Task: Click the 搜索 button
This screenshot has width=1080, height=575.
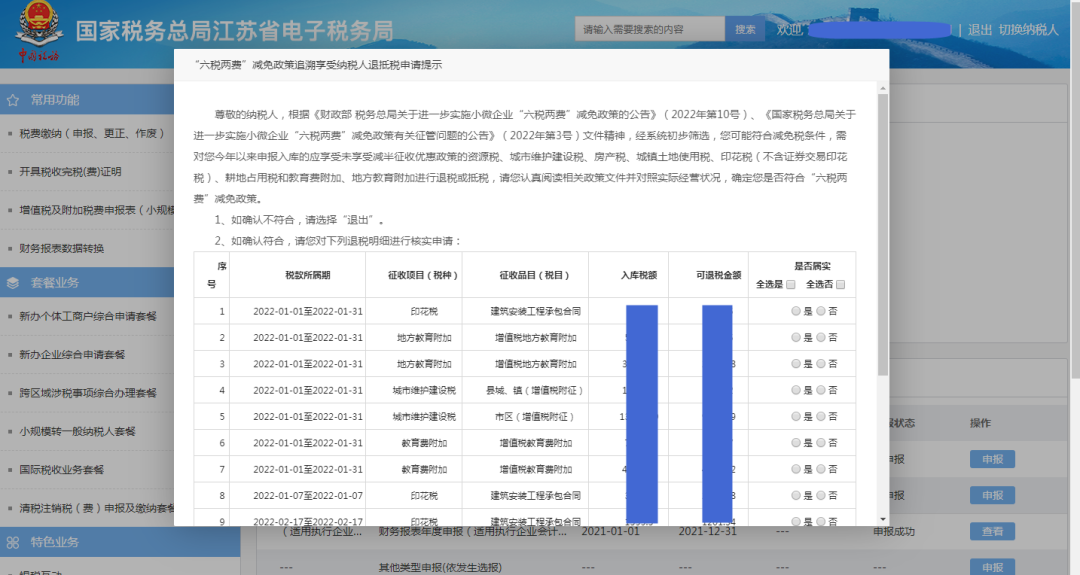Action: click(745, 30)
